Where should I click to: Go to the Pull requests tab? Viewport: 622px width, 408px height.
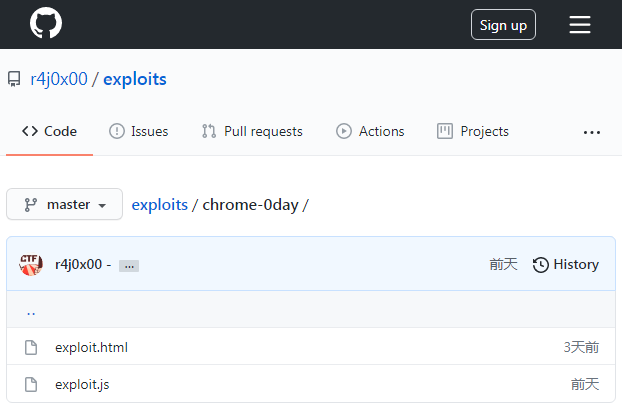252,131
